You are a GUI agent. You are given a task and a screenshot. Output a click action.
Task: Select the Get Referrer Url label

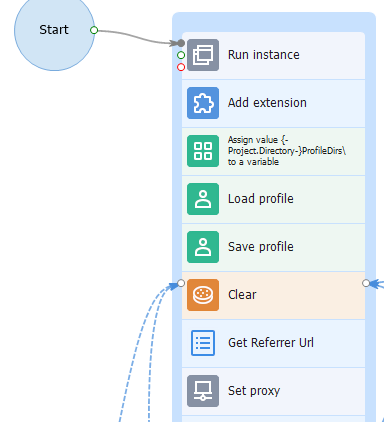[271, 343]
